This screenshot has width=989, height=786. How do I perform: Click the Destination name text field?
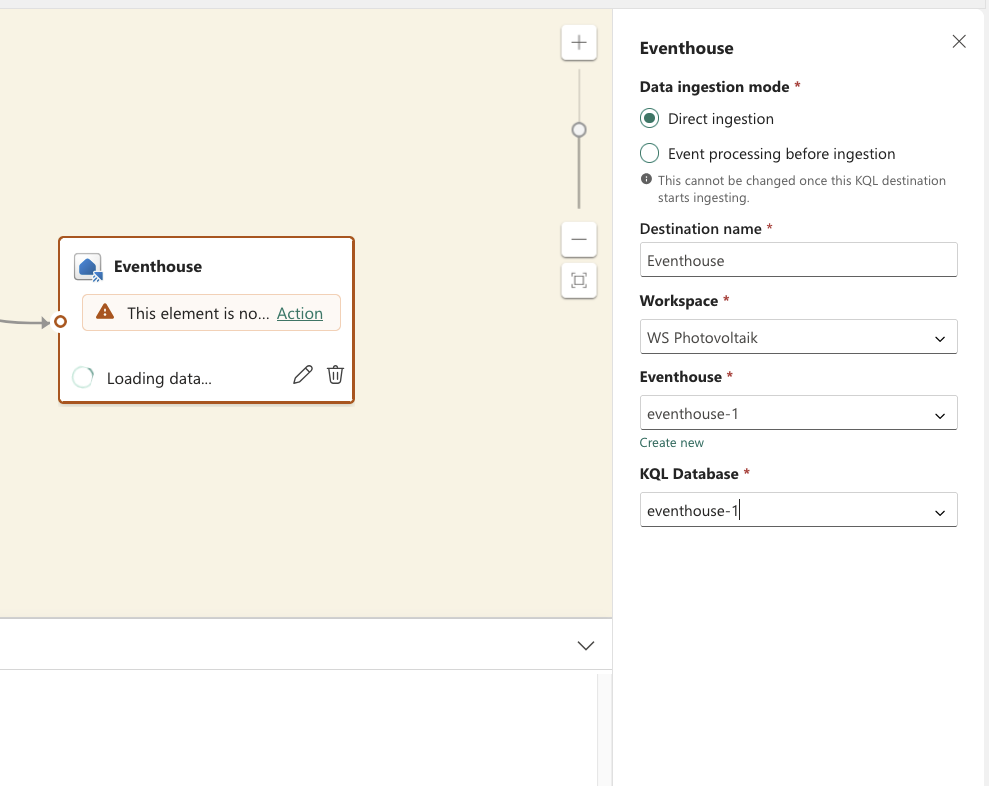pyautogui.click(x=798, y=261)
